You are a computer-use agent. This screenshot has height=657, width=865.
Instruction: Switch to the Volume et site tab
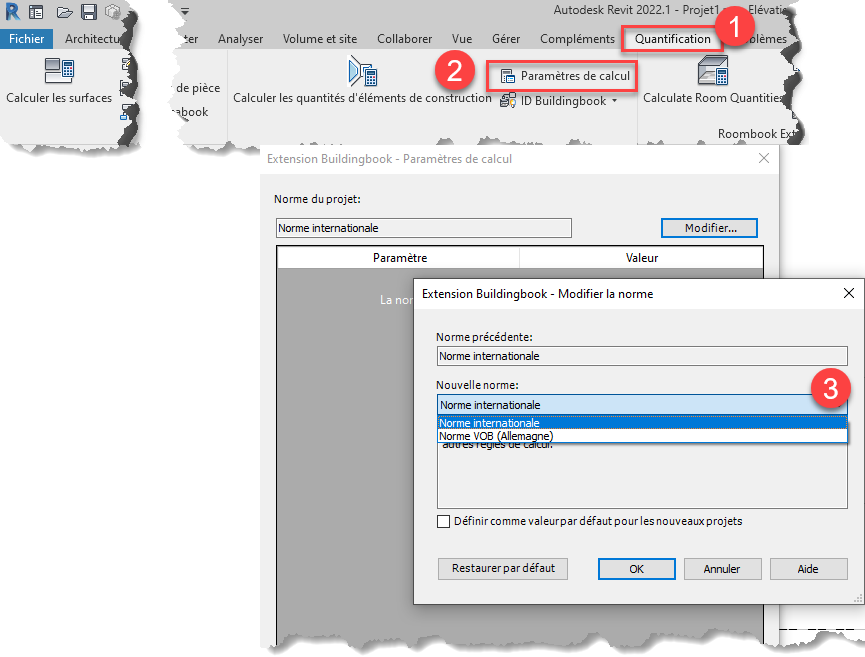pos(319,39)
